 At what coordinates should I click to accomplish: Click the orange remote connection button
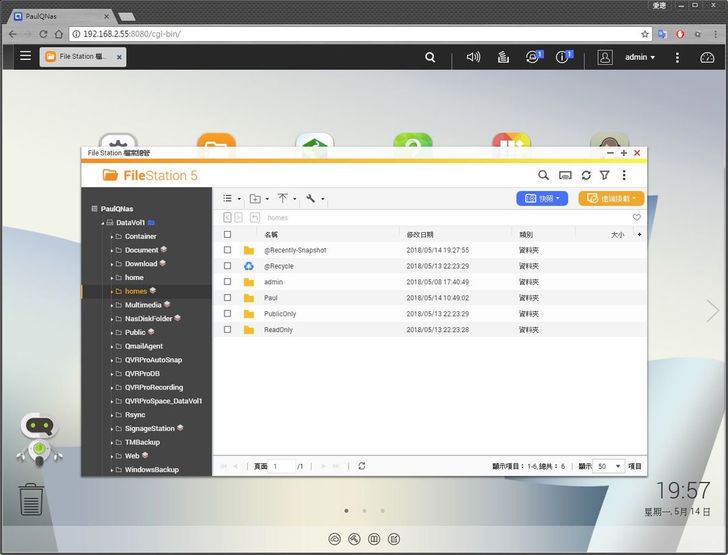coord(611,199)
